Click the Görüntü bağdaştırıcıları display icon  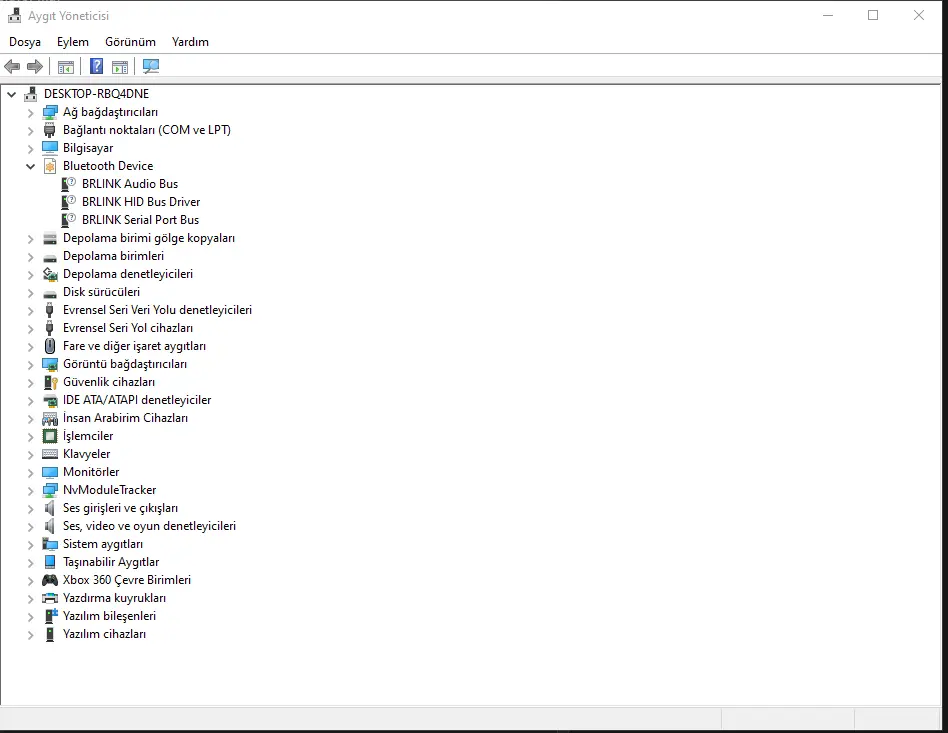[x=50, y=364]
